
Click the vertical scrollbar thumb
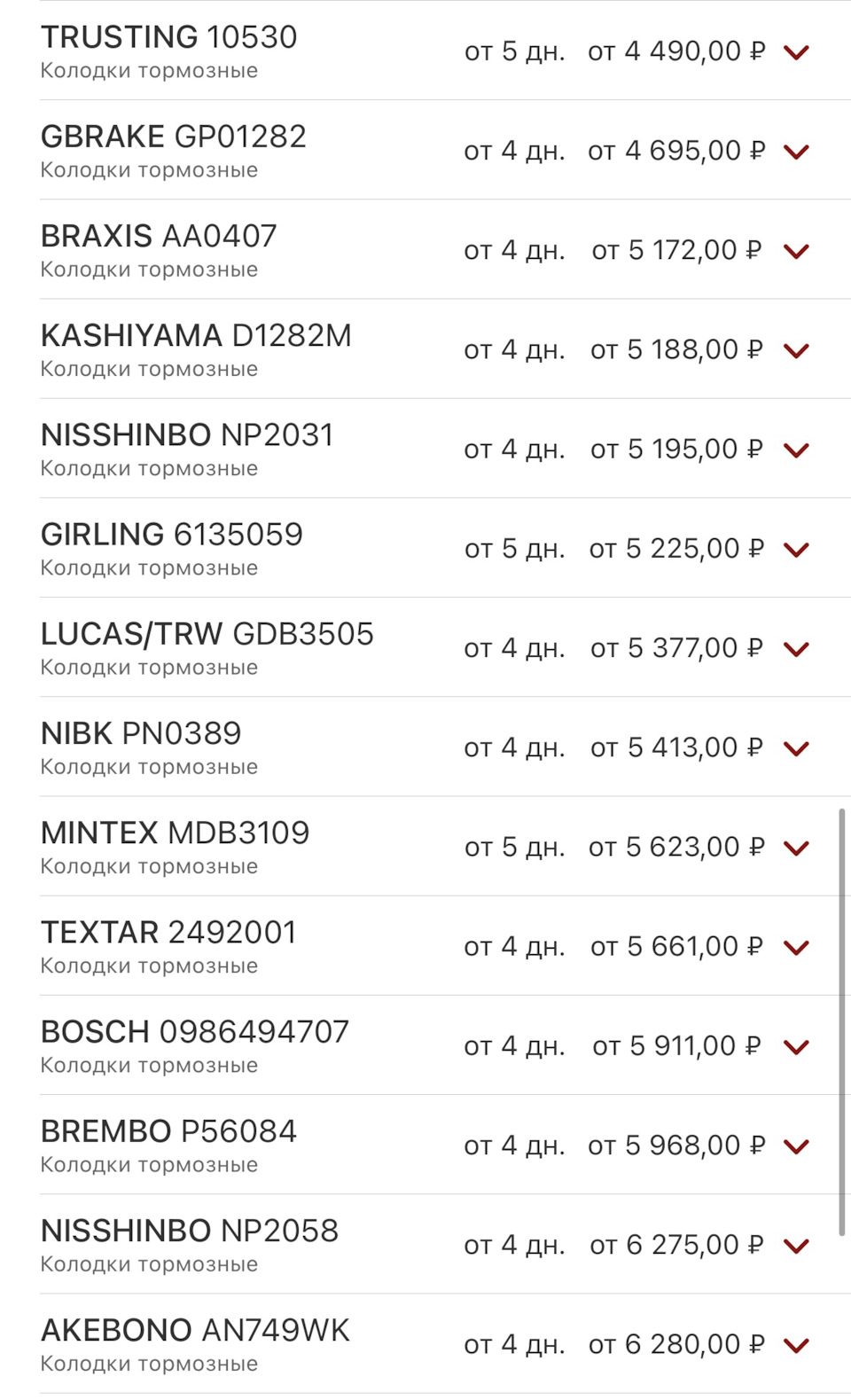pos(841,1020)
